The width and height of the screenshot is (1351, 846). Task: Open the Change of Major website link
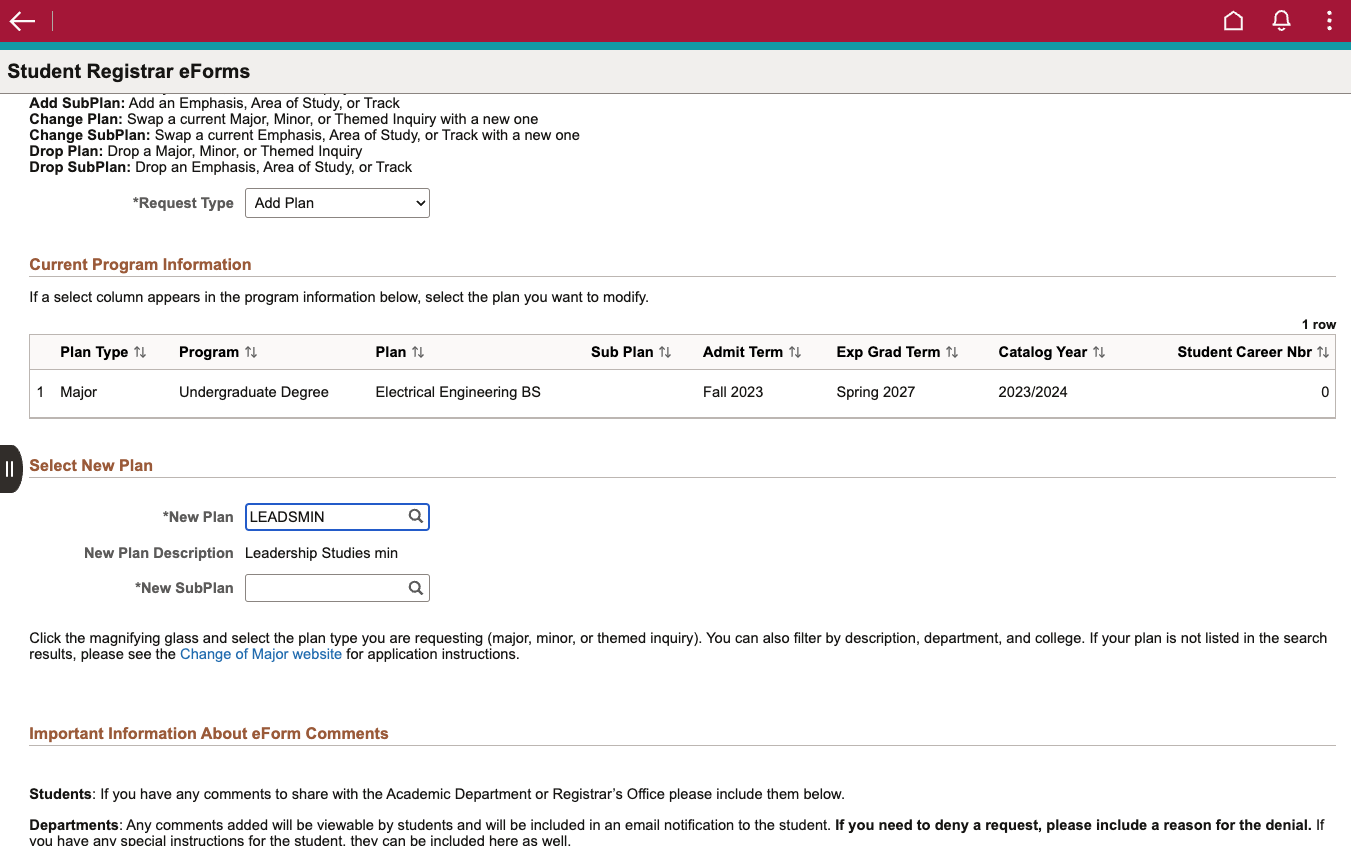tap(261, 654)
